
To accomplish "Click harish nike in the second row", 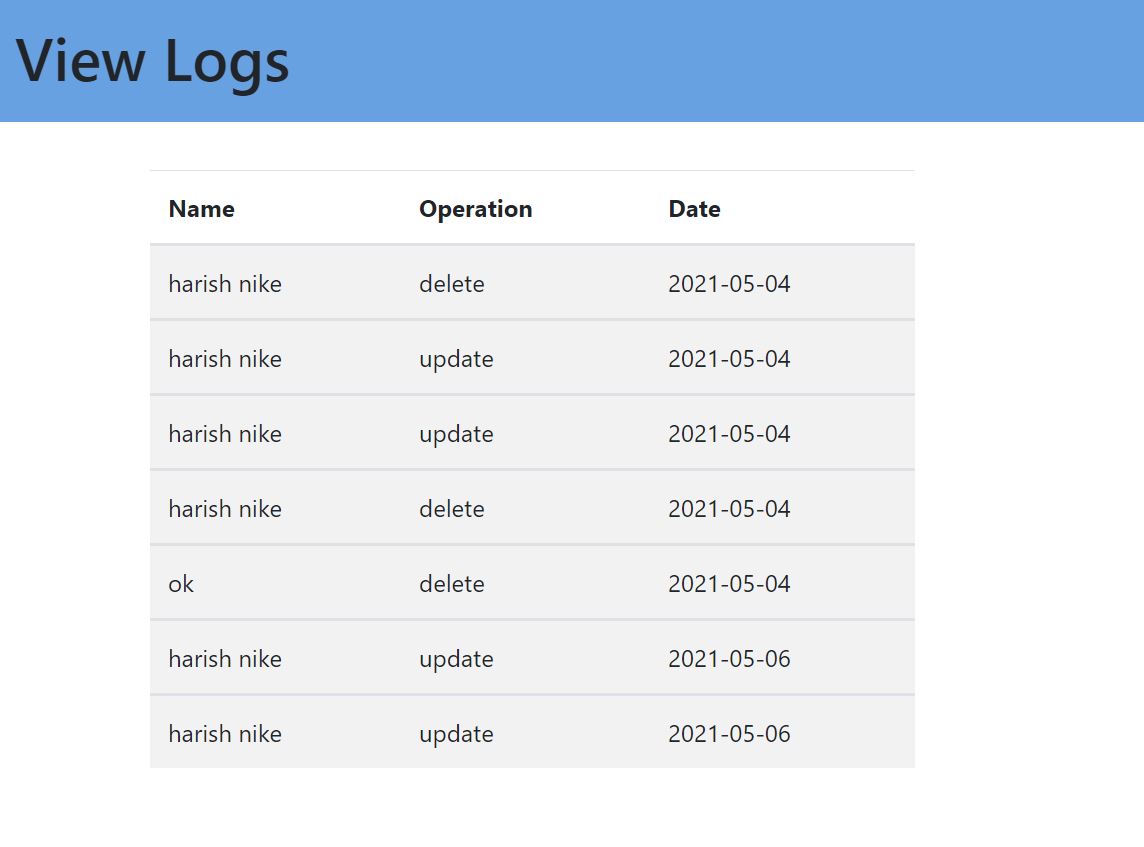I will click(x=225, y=359).
